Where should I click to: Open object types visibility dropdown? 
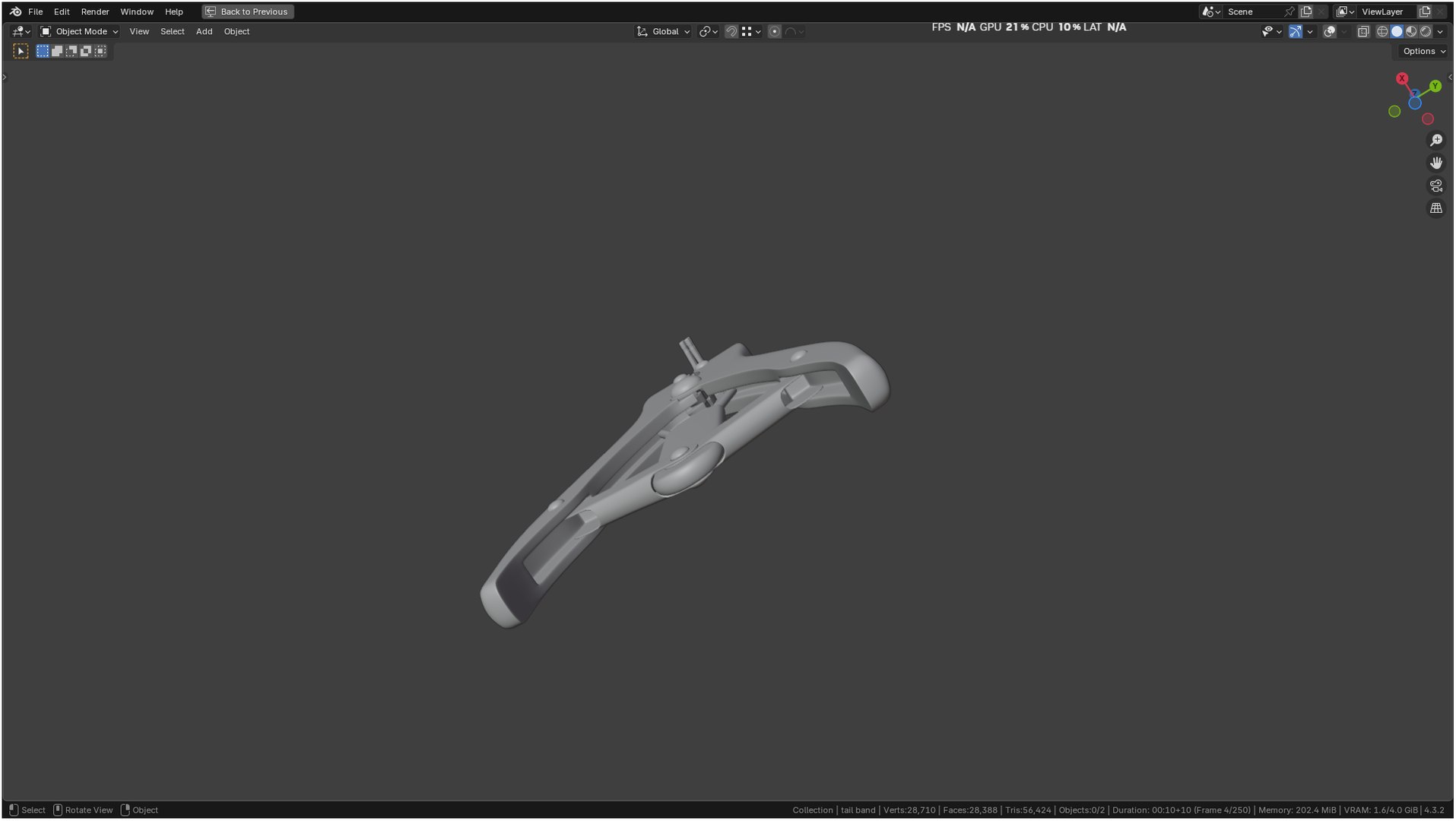[1271, 31]
